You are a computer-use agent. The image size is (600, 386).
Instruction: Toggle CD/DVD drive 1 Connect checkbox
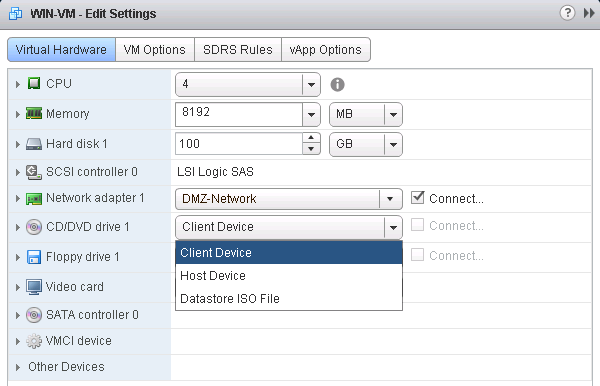click(x=417, y=225)
